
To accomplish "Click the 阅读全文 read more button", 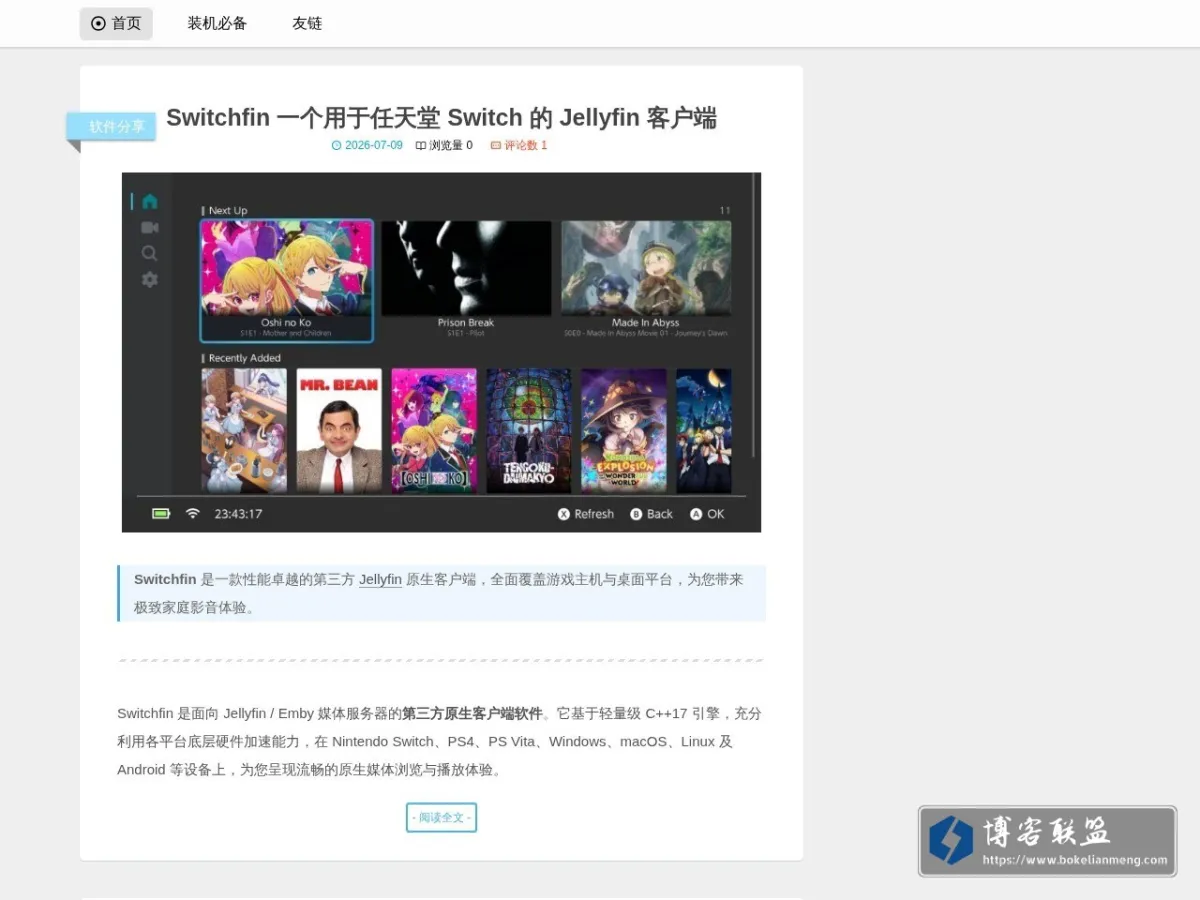I will click(441, 818).
